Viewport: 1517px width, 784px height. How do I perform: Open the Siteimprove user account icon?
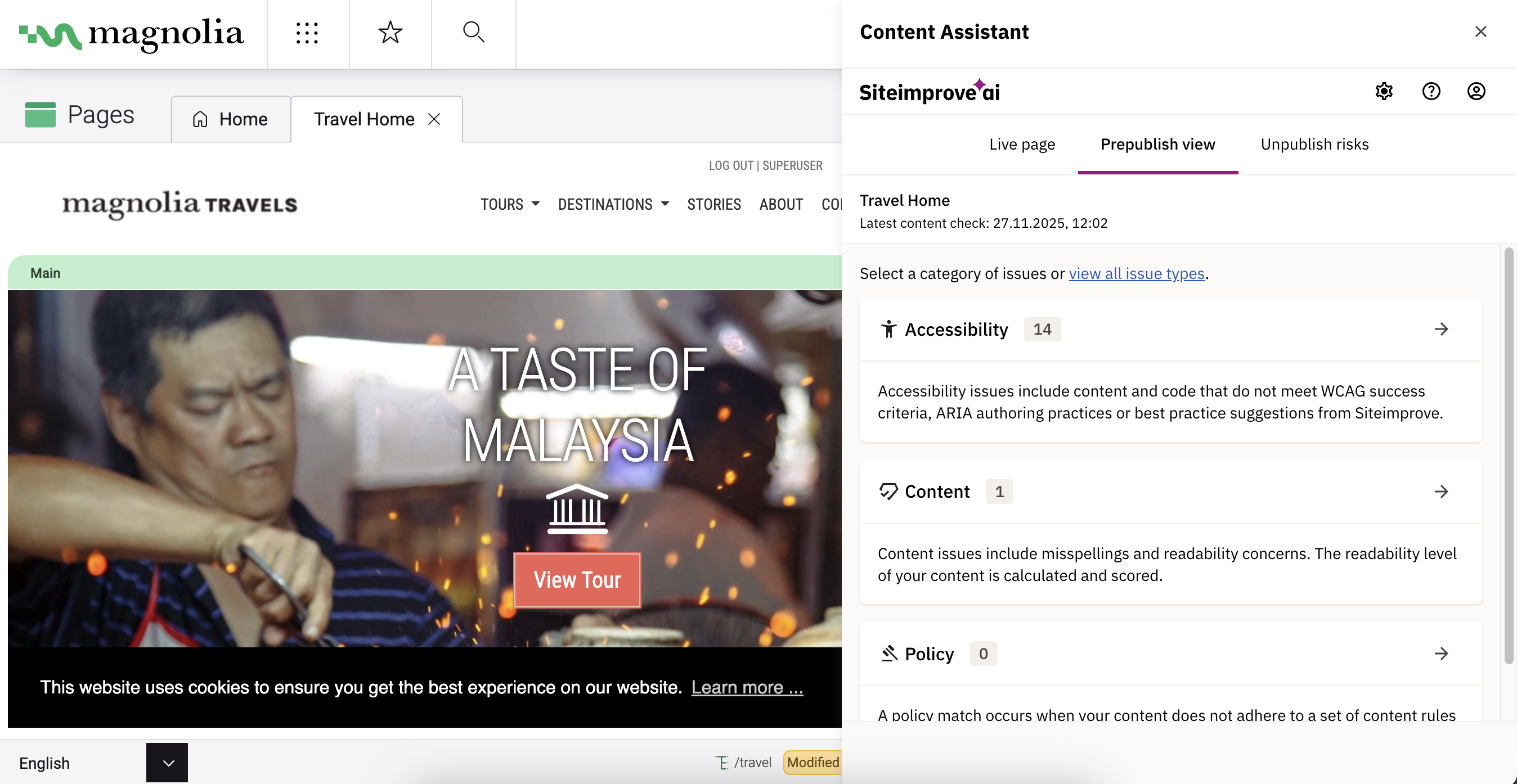pos(1476,91)
